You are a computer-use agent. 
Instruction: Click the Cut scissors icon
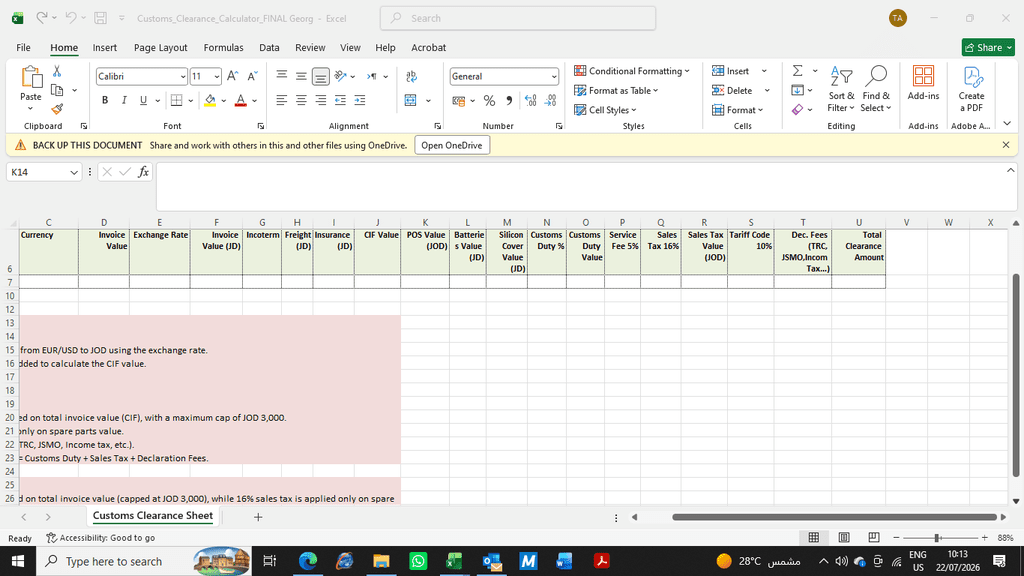(x=57, y=71)
